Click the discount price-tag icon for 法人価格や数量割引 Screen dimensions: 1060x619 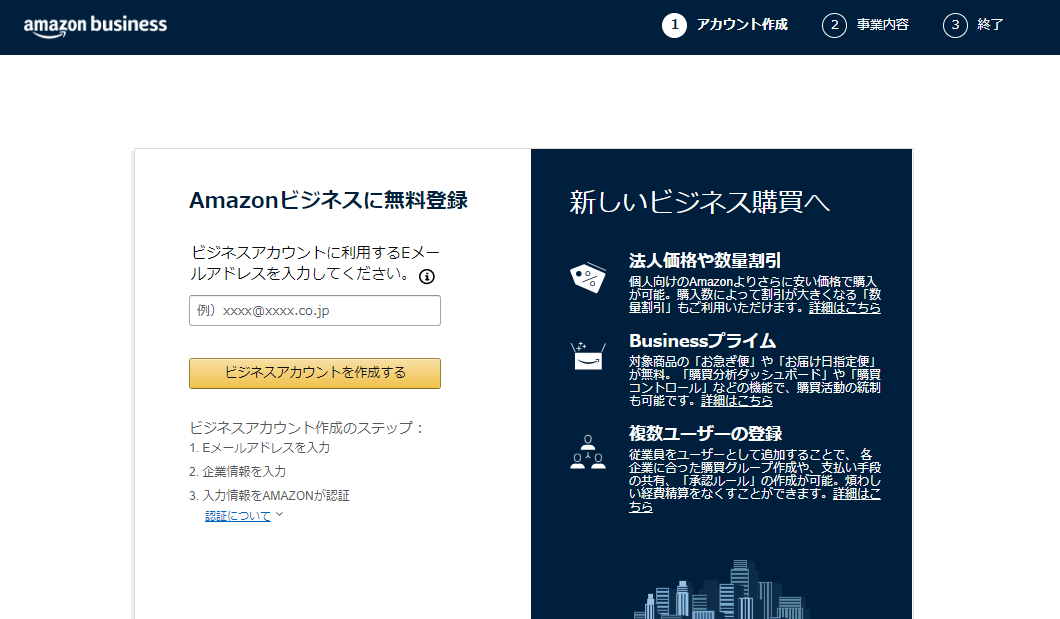[588, 276]
